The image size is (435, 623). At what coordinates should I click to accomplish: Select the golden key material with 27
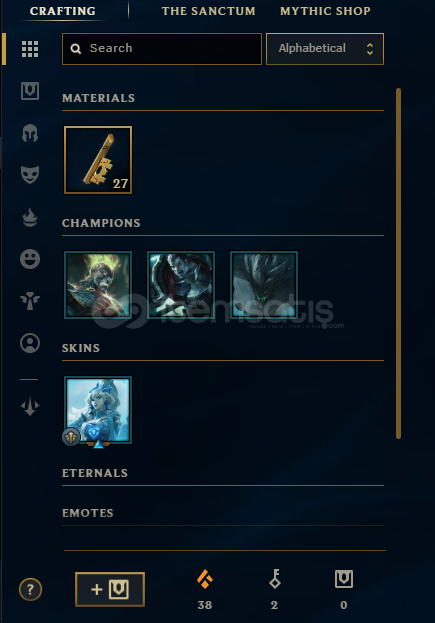tap(98, 160)
